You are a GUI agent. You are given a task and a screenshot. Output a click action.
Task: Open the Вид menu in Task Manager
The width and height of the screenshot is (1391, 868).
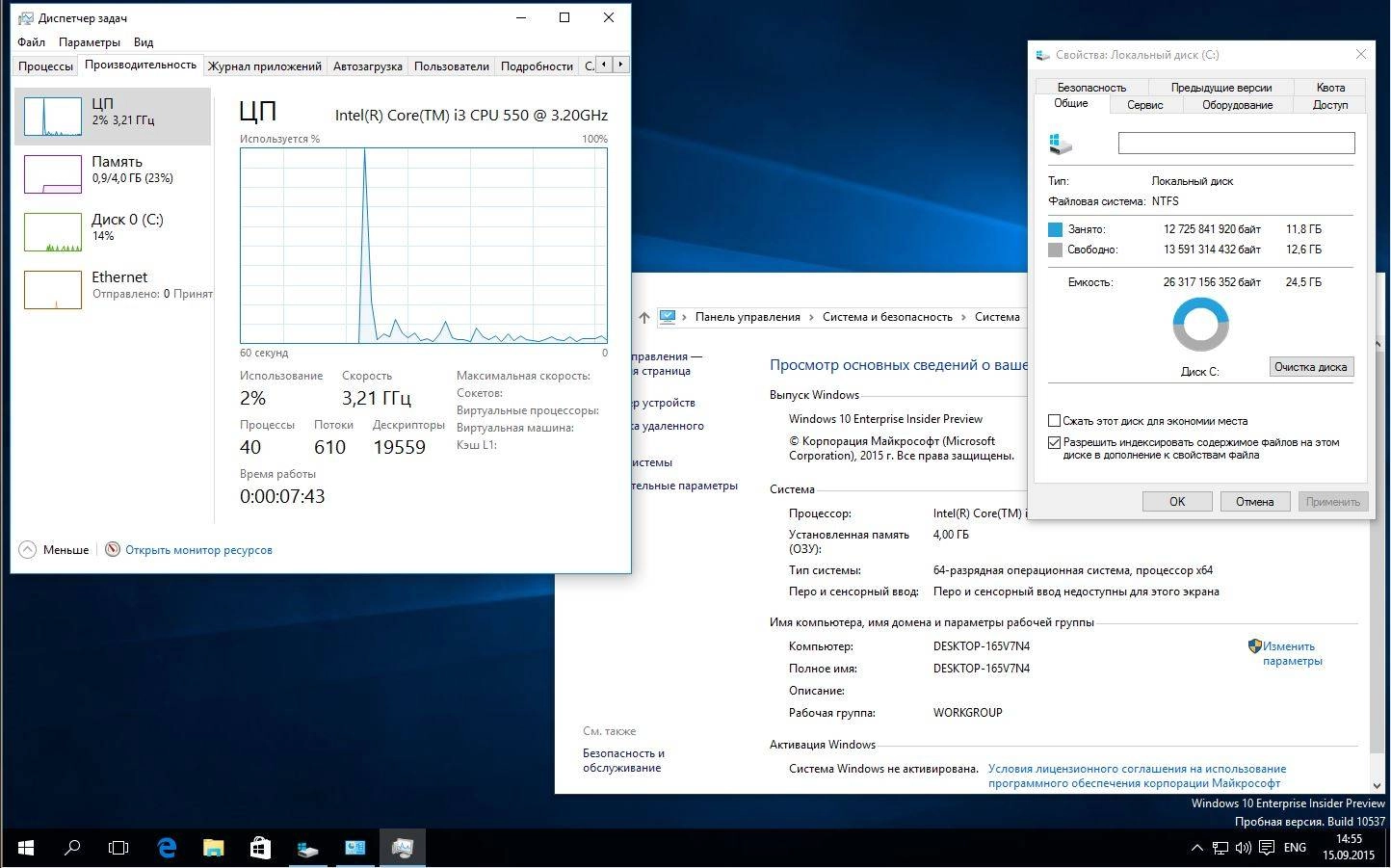tap(144, 42)
